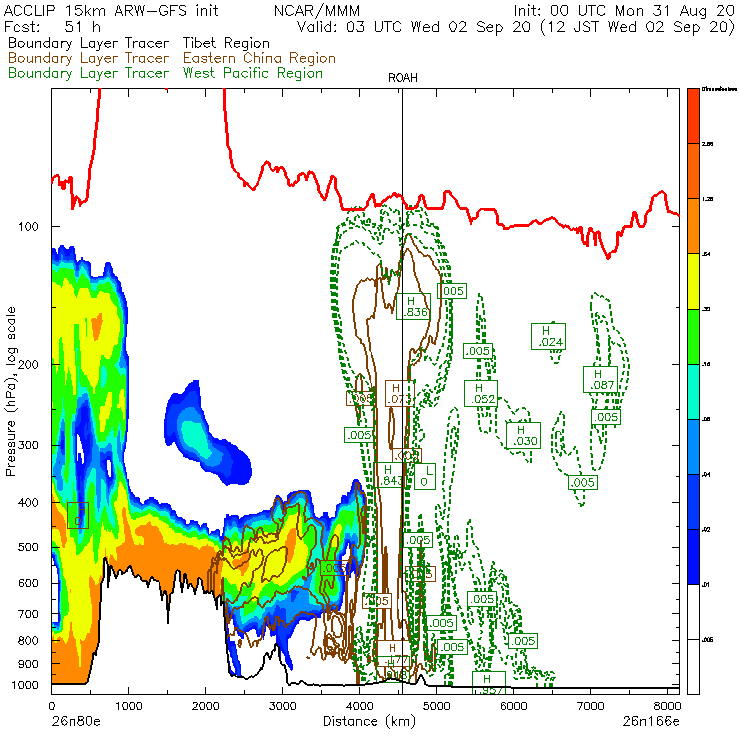Click the 'Eastern China Region' legend label
Viewport: 740px width, 740px height.
(x=259, y=58)
